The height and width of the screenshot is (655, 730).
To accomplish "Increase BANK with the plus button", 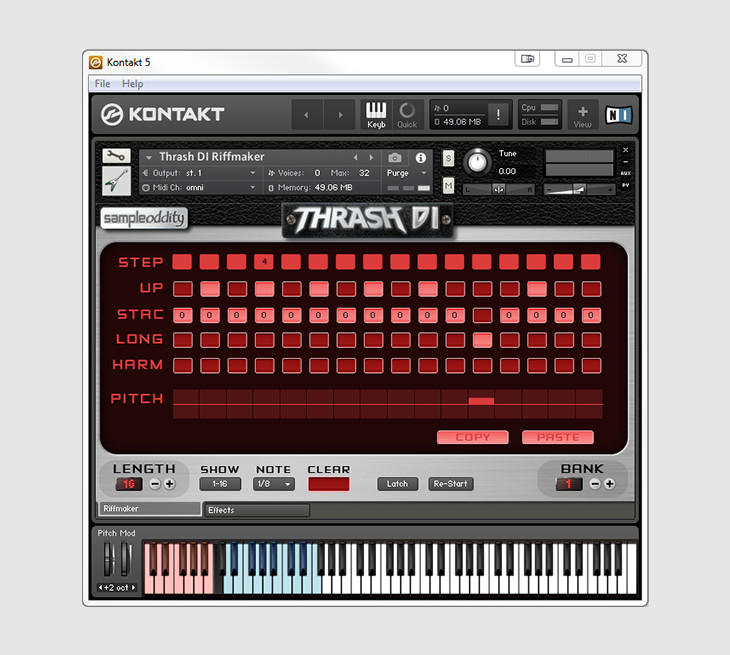I will pos(609,484).
